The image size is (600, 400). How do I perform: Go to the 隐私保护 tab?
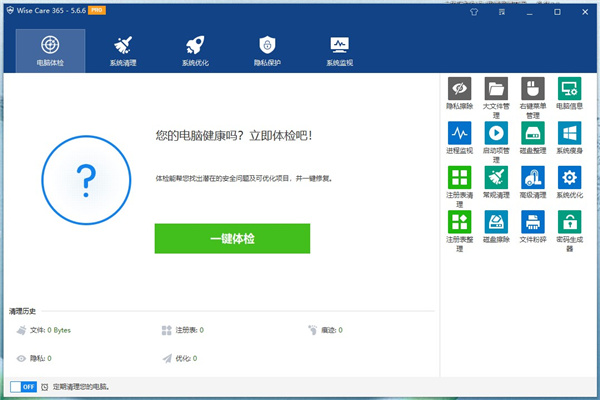(x=267, y=49)
